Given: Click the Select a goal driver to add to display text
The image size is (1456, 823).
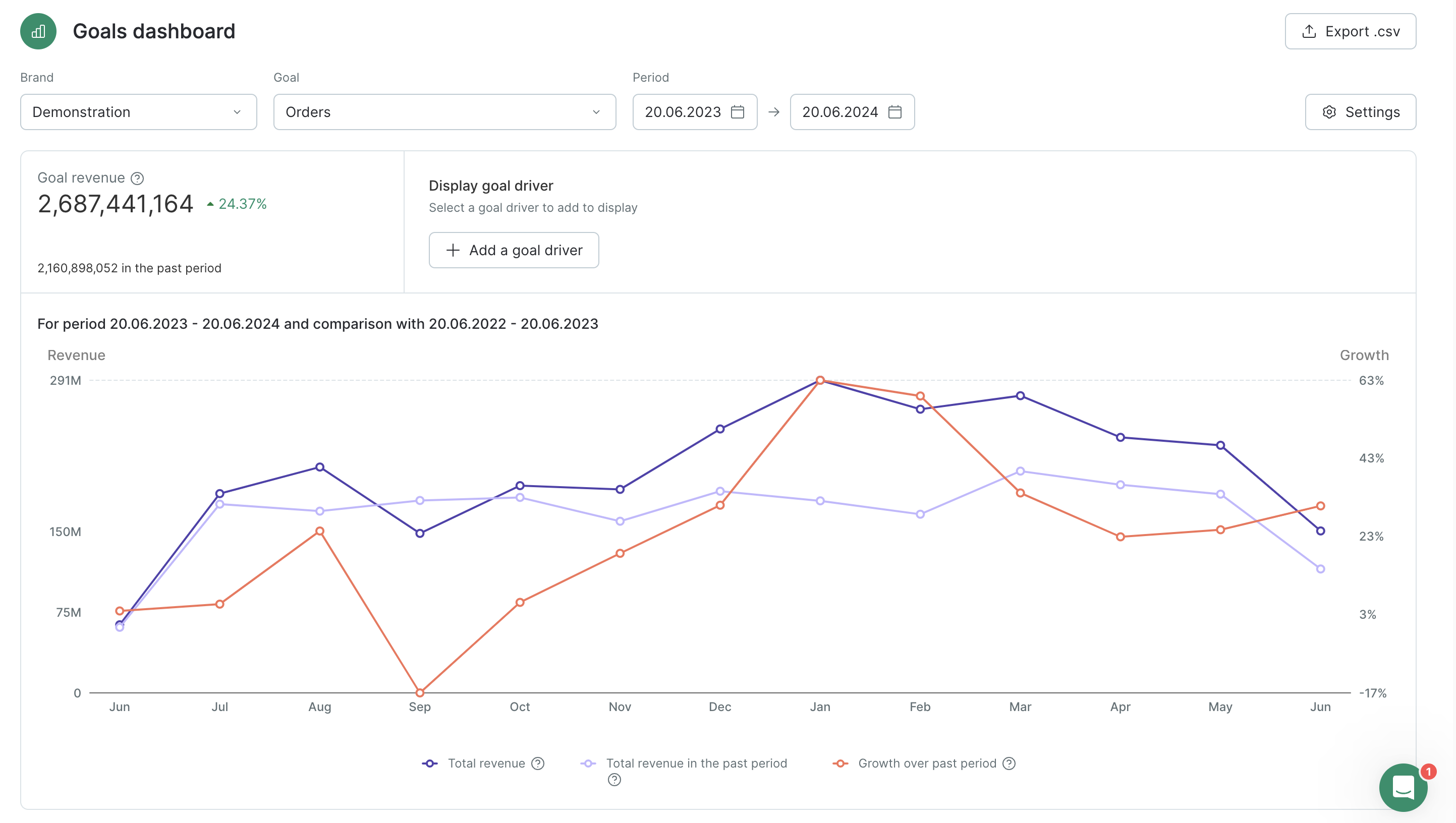Looking at the screenshot, I should [x=533, y=207].
